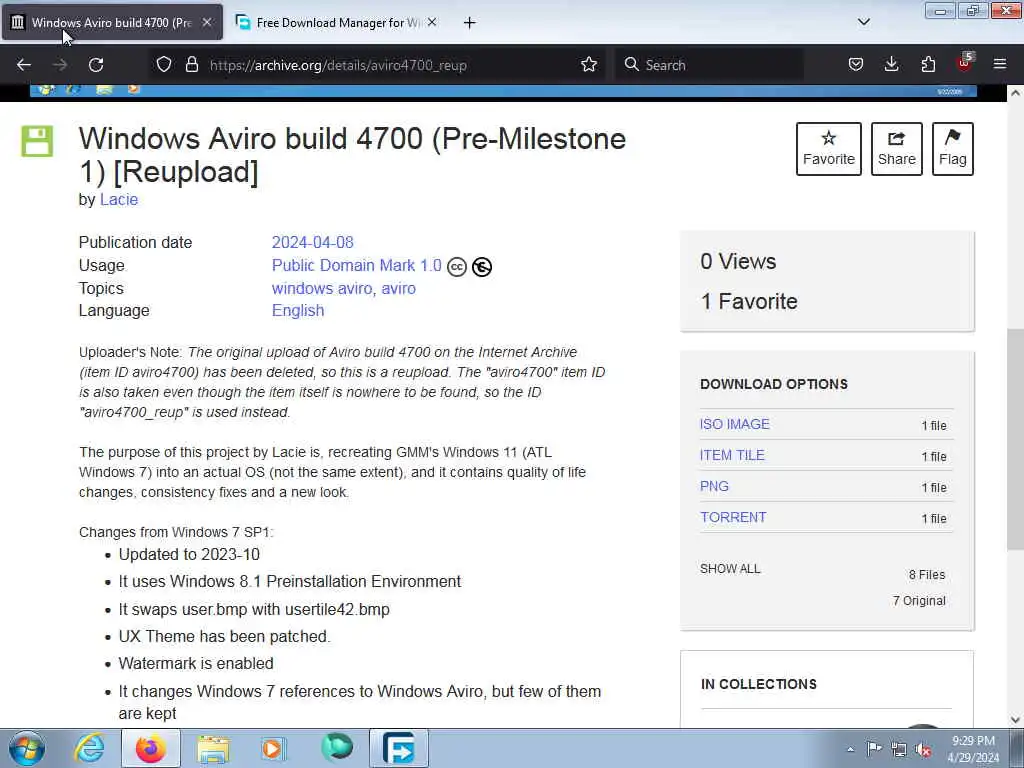Open the Action Center flag tray icon
This screenshot has width=1024, height=768.
point(873,749)
